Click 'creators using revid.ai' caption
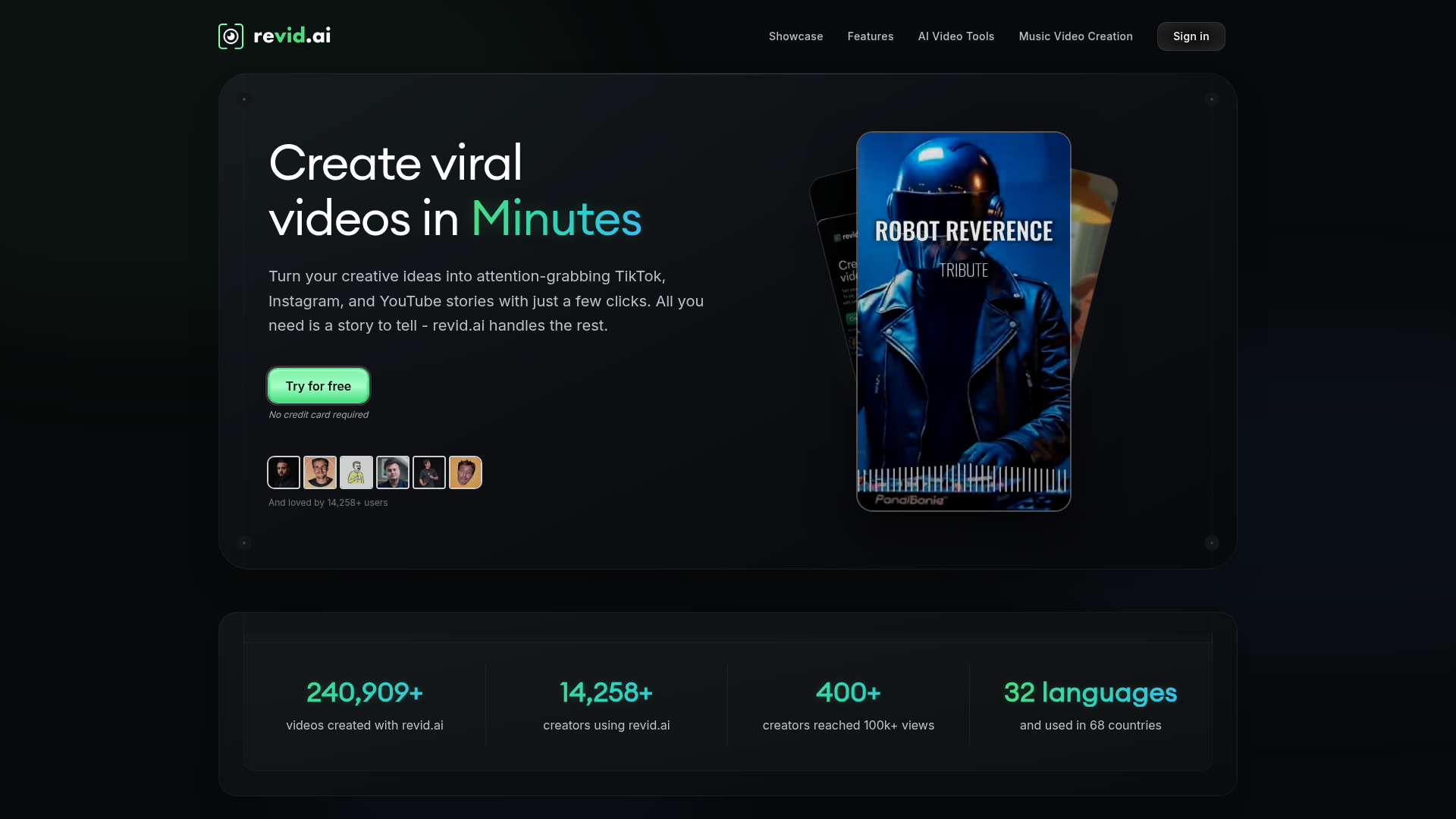Image resolution: width=1456 pixels, height=819 pixels. 607,726
